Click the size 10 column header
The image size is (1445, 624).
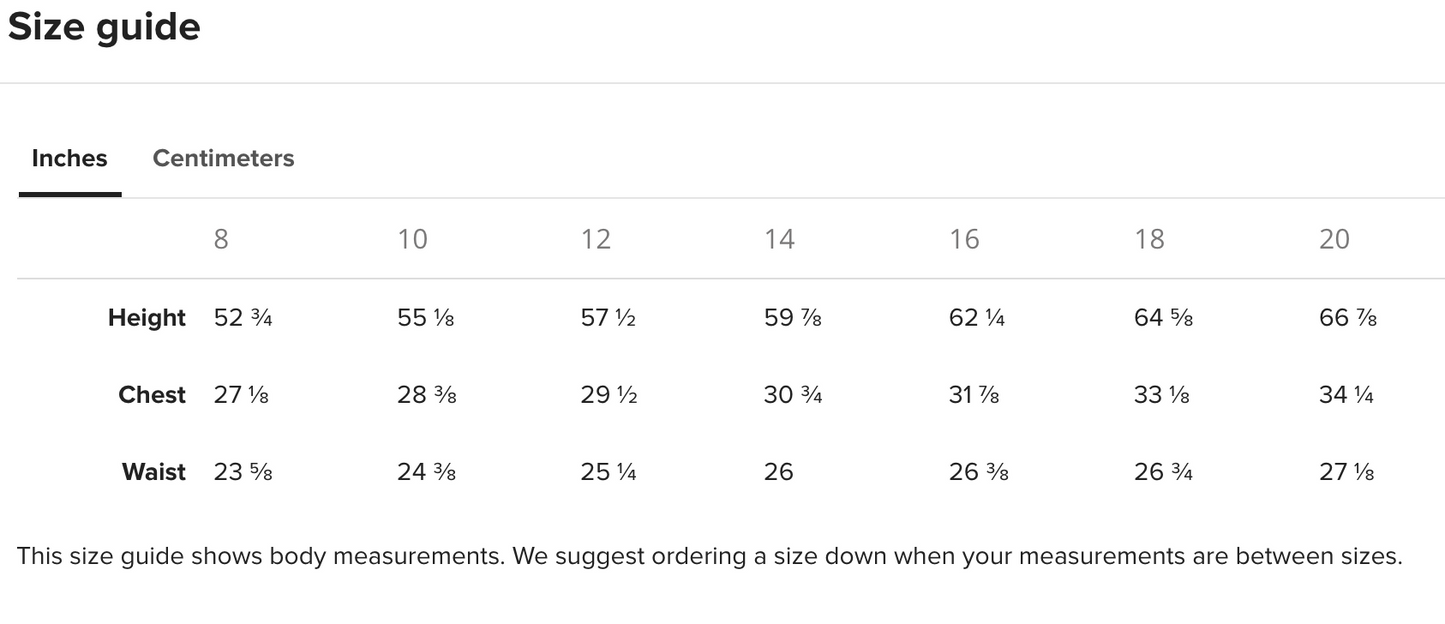coord(412,239)
